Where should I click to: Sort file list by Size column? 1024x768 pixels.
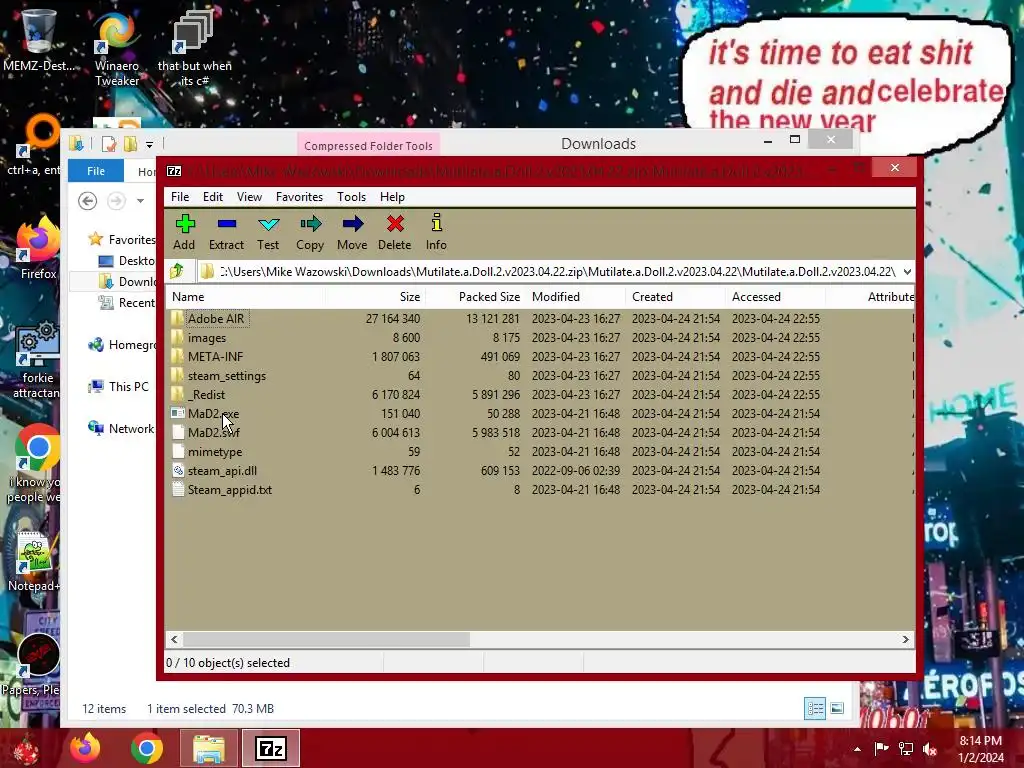click(376, 296)
